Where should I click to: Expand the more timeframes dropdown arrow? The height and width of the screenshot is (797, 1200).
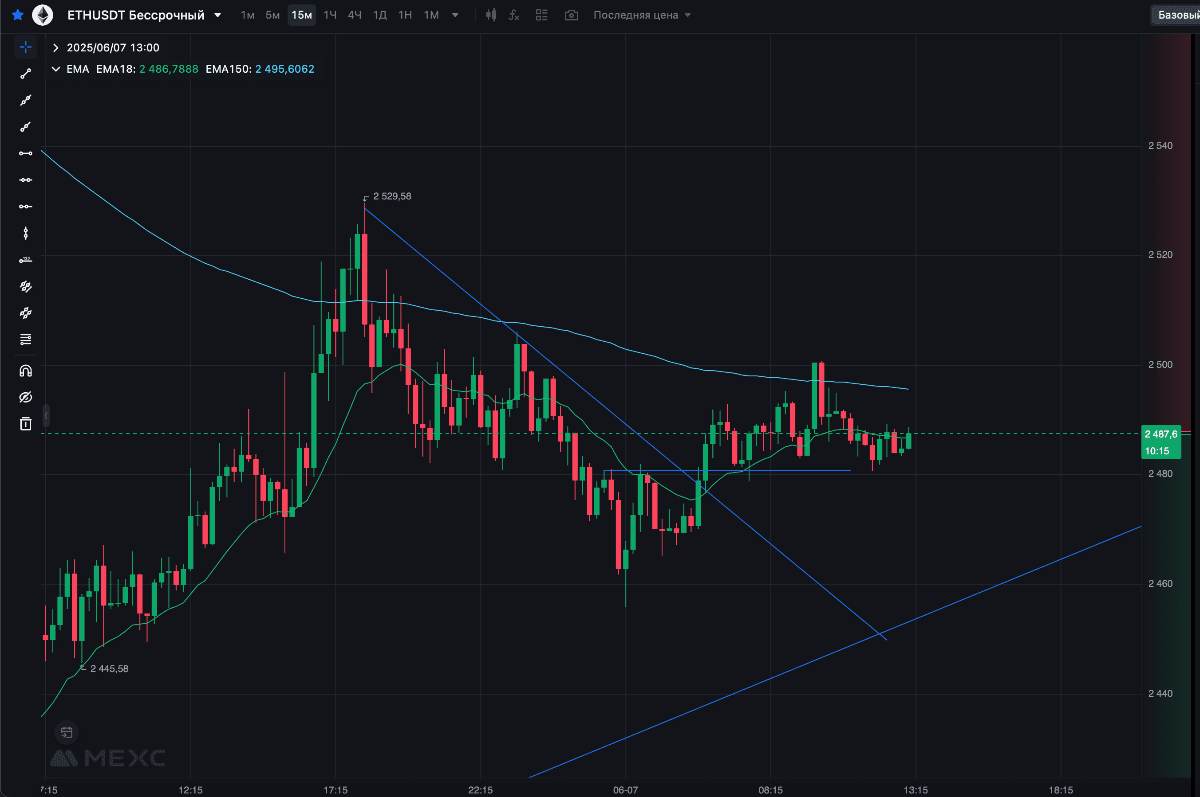tap(456, 16)
